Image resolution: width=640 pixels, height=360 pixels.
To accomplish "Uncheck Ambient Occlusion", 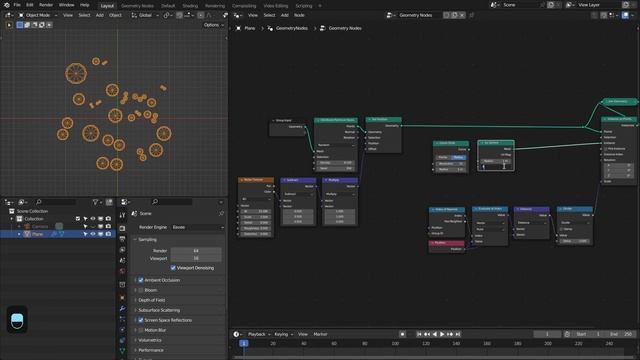I will tap(141, 280).
